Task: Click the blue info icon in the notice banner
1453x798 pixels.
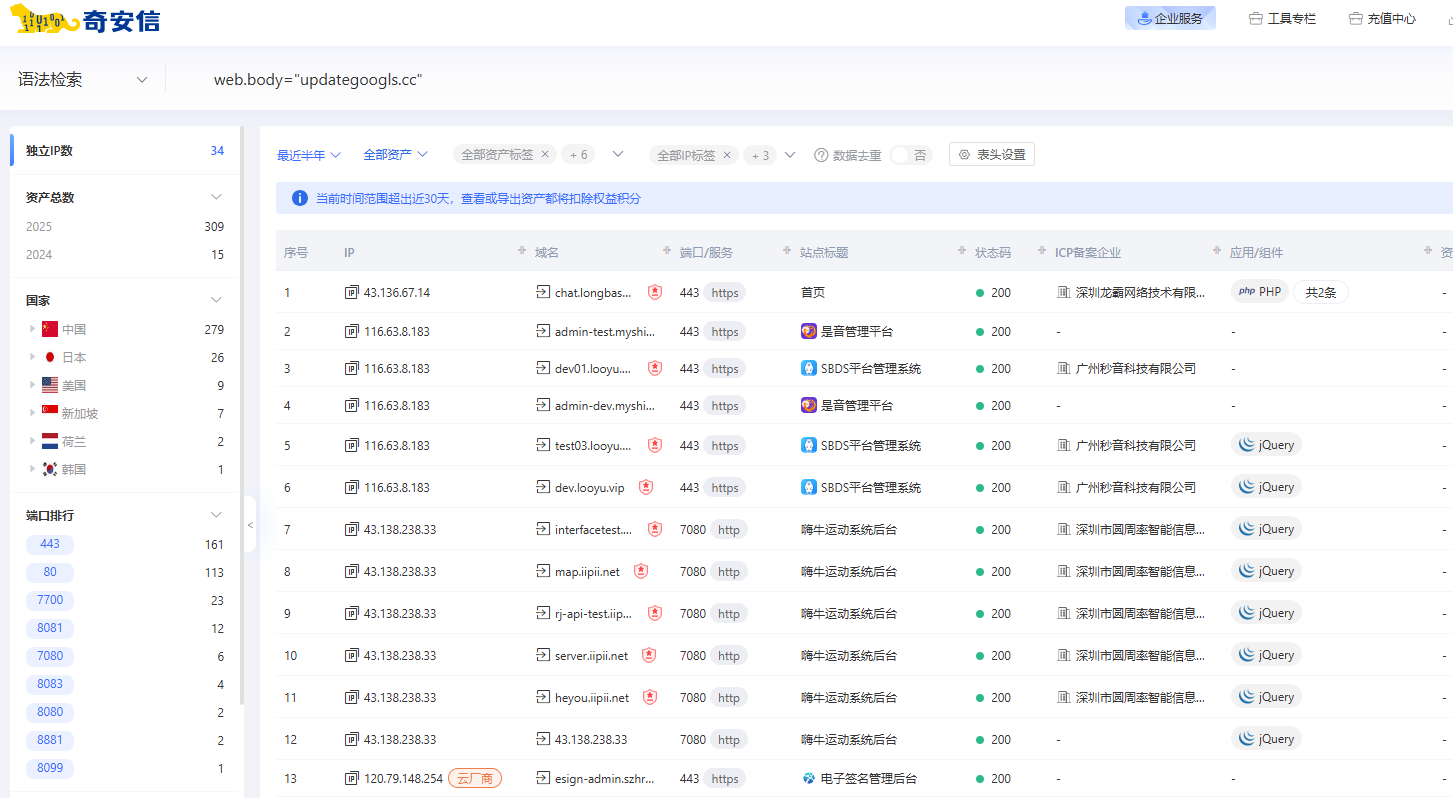Action: pos(299,198)
